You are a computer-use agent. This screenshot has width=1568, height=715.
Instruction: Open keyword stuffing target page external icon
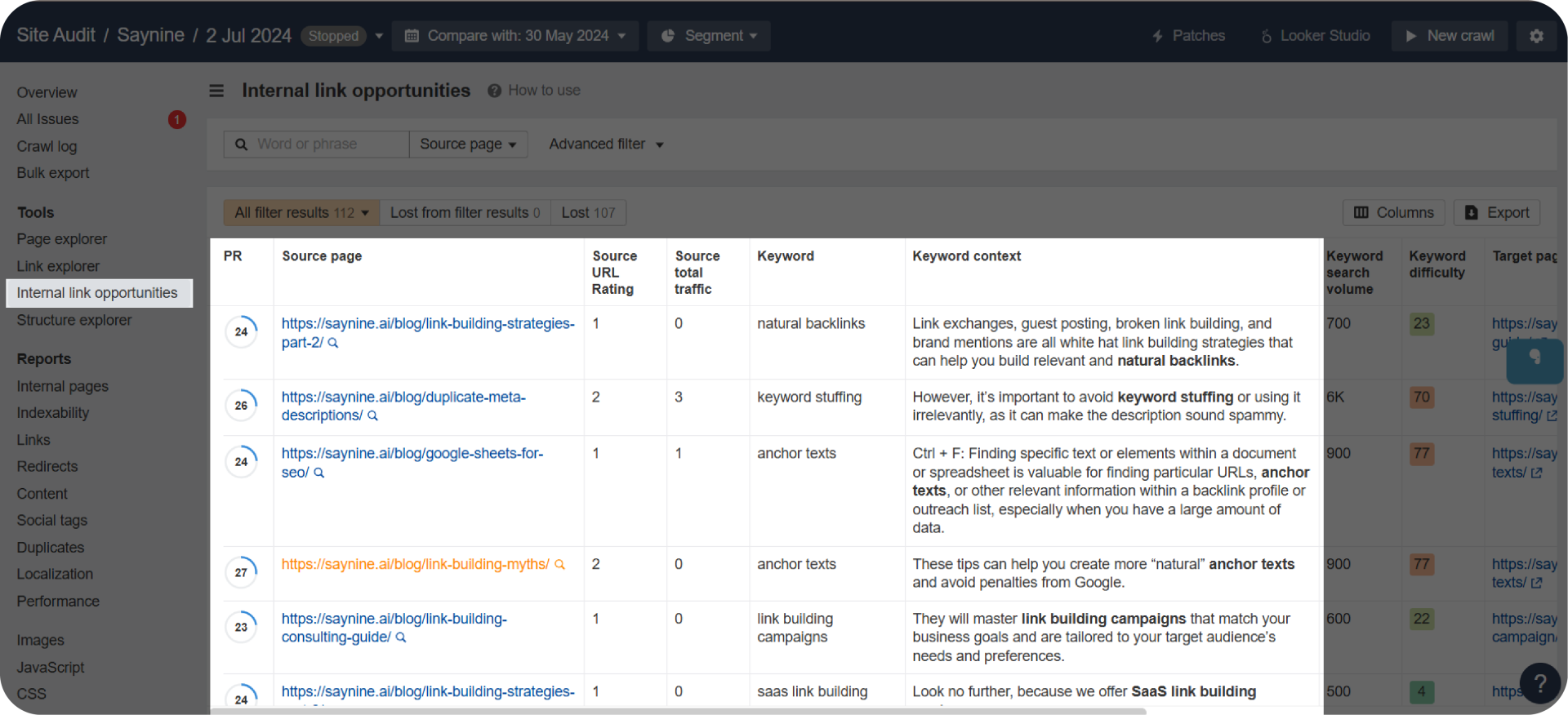point(1552,416)
